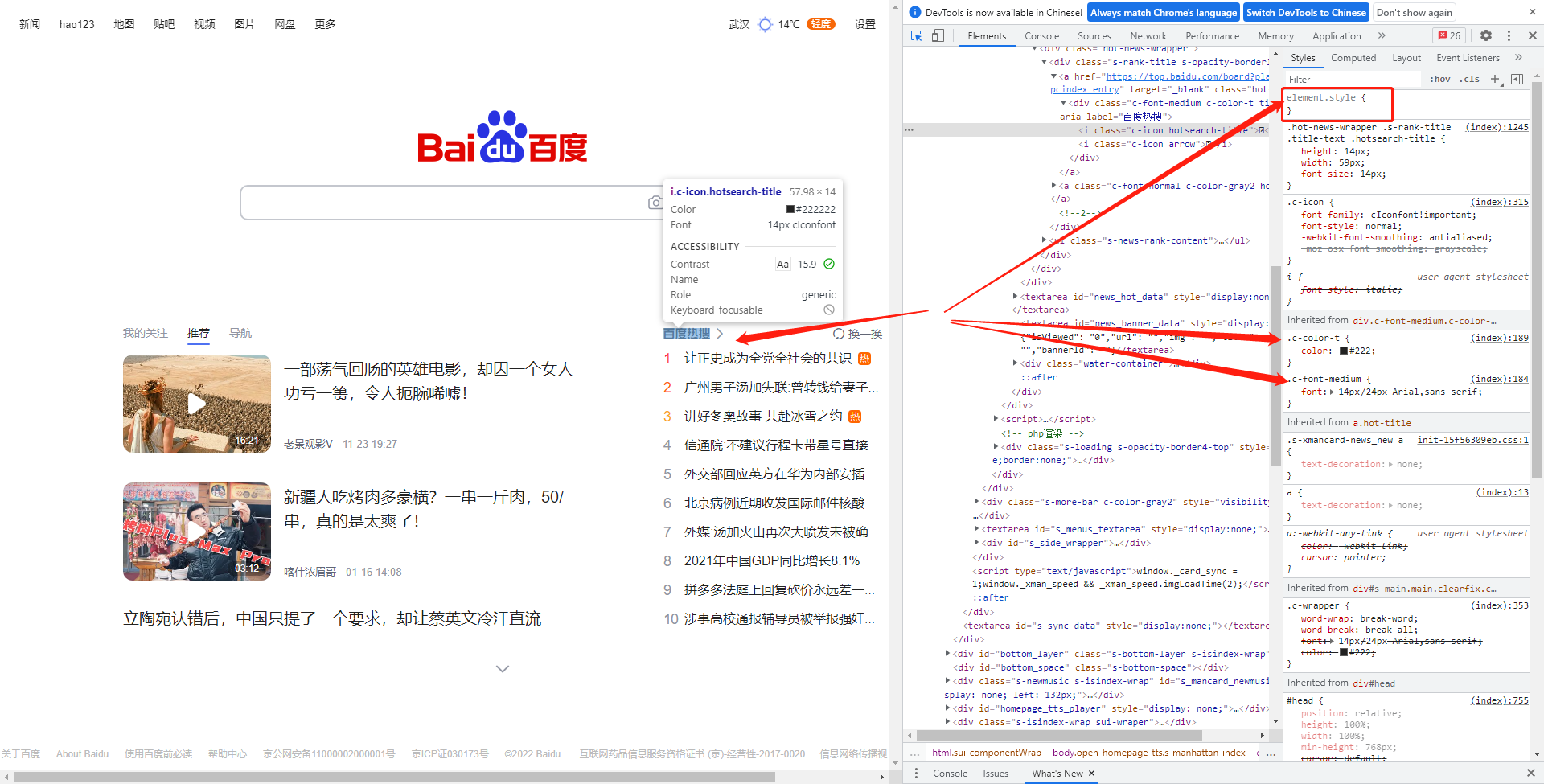Select the 导航 feed tab

[240, 333]
